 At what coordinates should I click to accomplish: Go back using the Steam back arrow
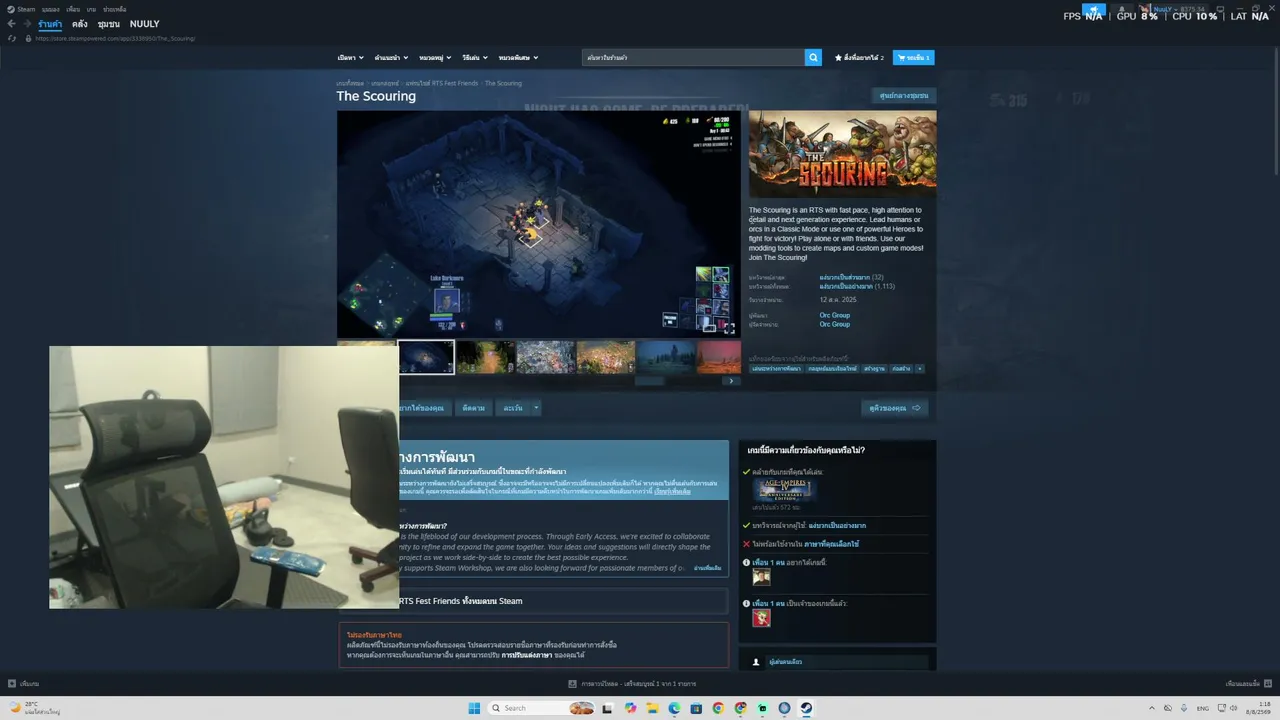pyautogui.click(x=11, y=24)
